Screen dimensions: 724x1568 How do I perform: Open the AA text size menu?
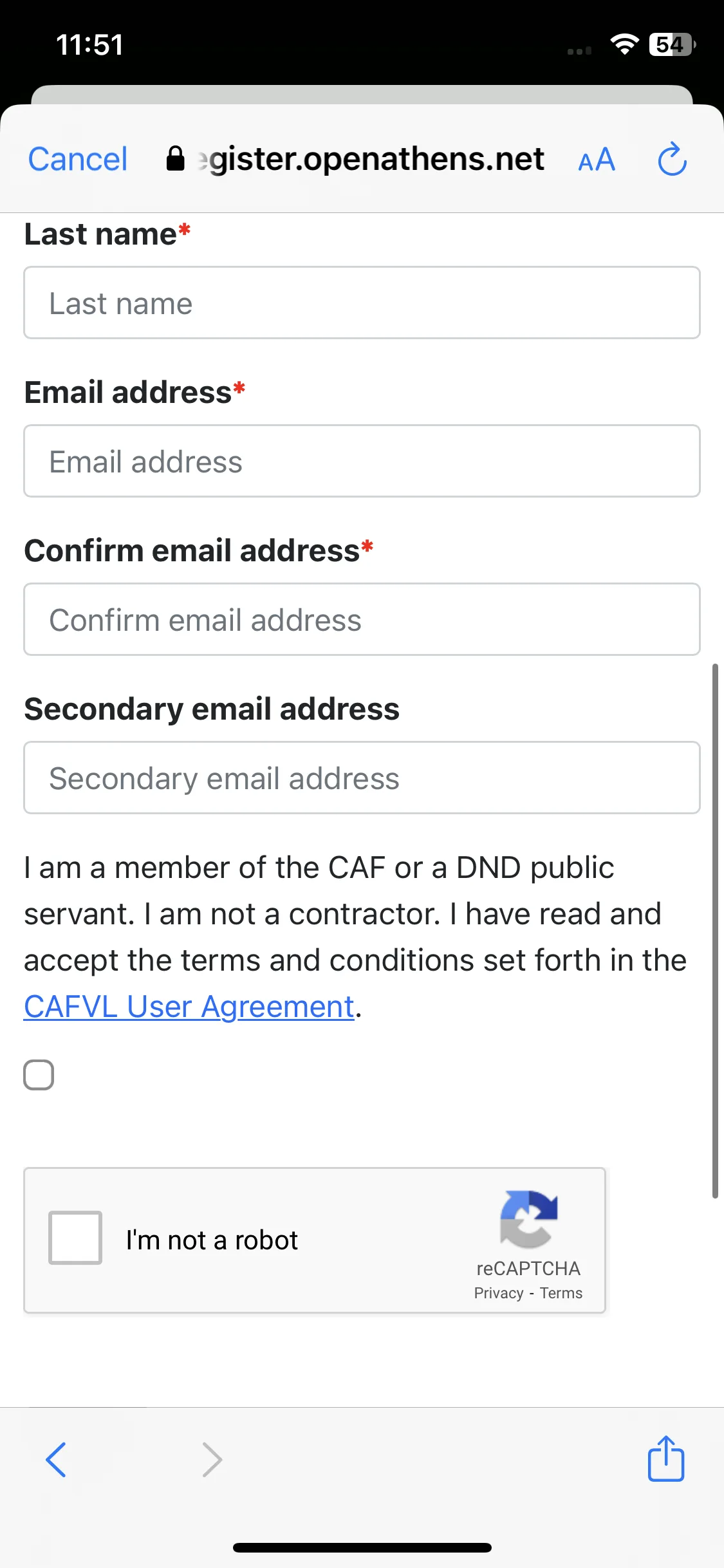click(597, 160)
